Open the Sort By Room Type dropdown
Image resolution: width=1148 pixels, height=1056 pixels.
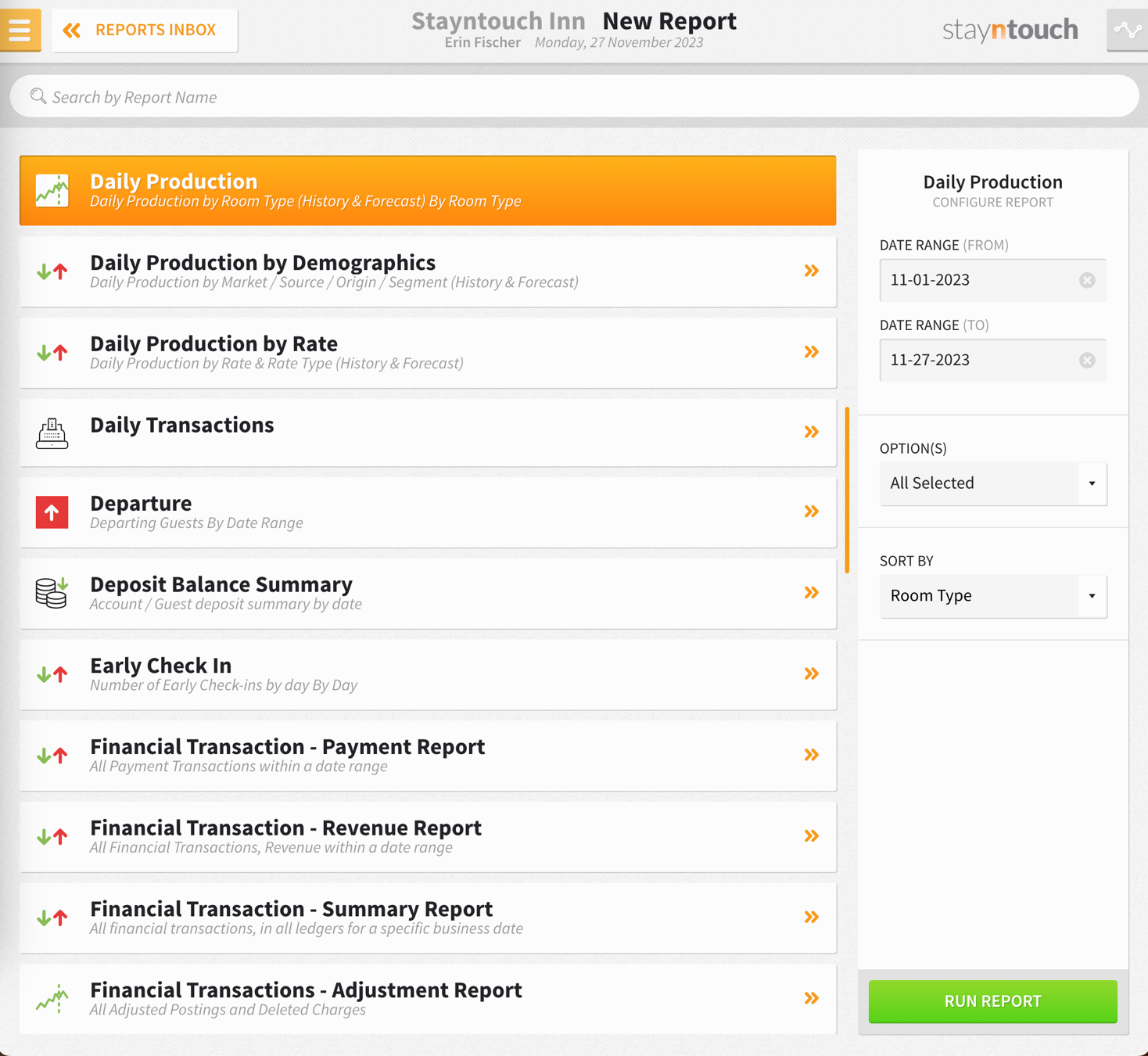pos(992,596)
